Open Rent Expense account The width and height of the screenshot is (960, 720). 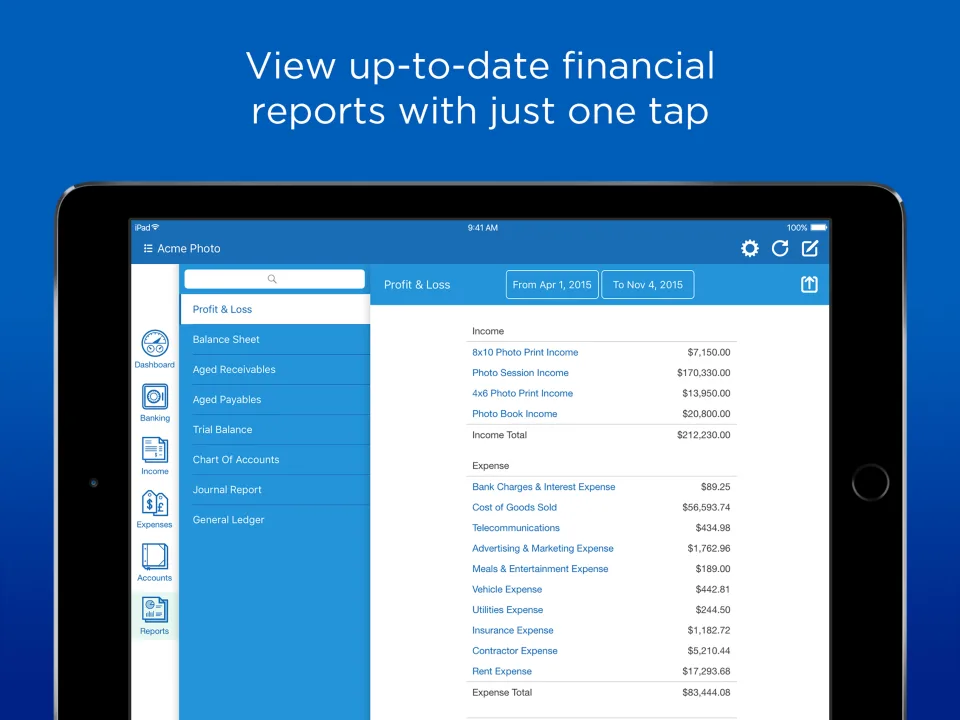tap(501, 671)
